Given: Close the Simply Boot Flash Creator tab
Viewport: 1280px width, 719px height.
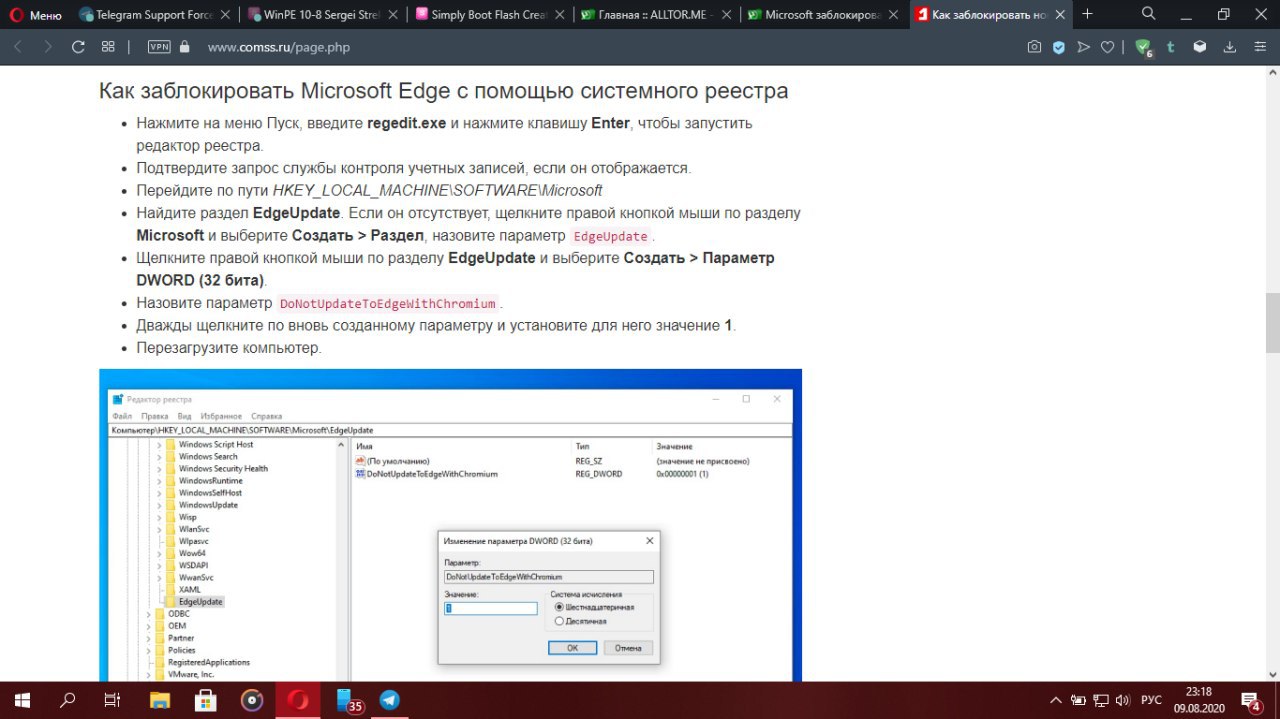Looking at the screenshot, I should (x=559, y=15).
